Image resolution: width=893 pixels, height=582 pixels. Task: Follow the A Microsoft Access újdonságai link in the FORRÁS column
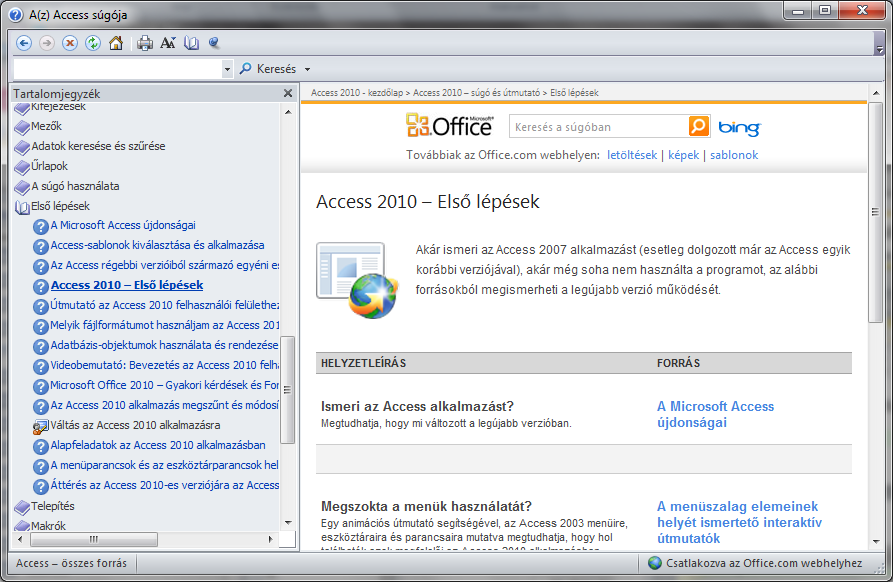715,415
